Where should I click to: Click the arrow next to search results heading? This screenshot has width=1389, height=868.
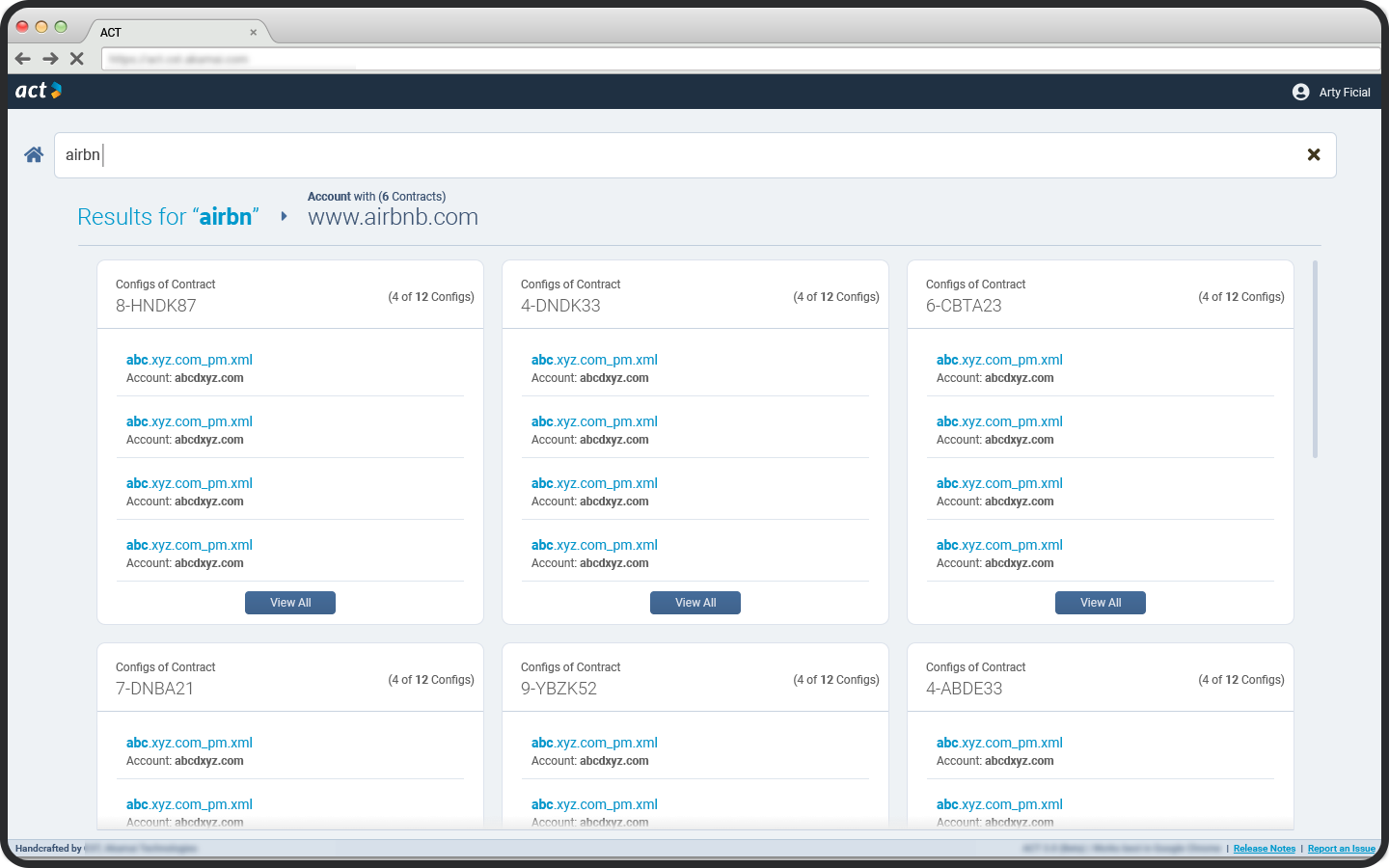coord(284,217)
